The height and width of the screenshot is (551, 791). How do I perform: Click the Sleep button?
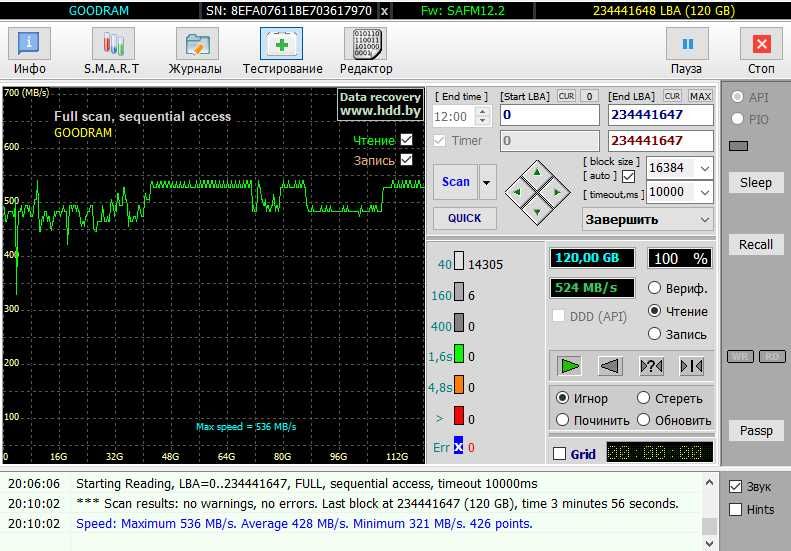pyautogui.click(x=755, y=182)
